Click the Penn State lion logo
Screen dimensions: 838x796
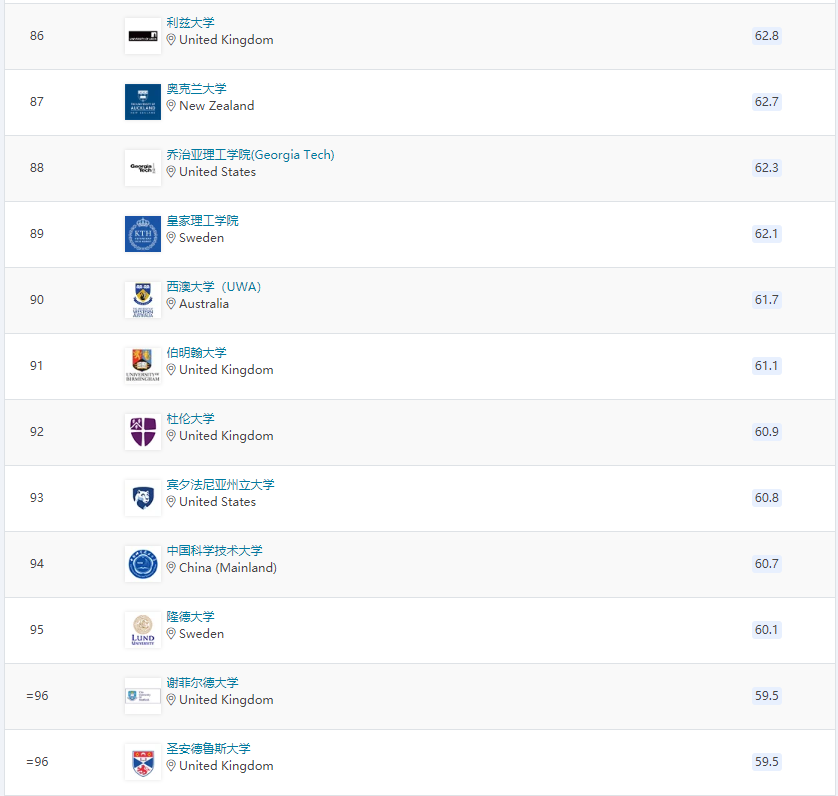143,498
